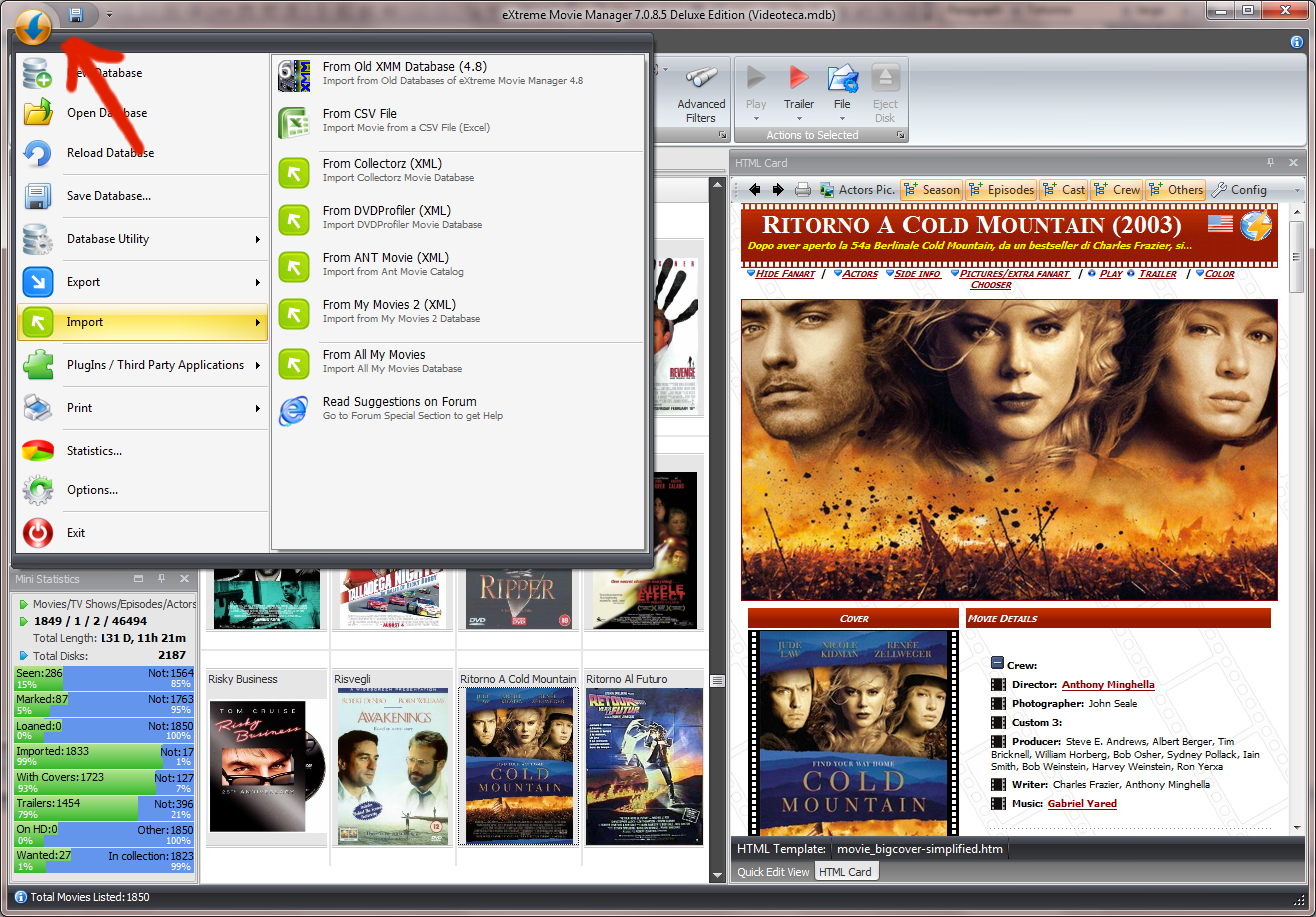Open customize quick access toolbar dropdown arrow
1316x917 pixels.
[x=109, y=15]
